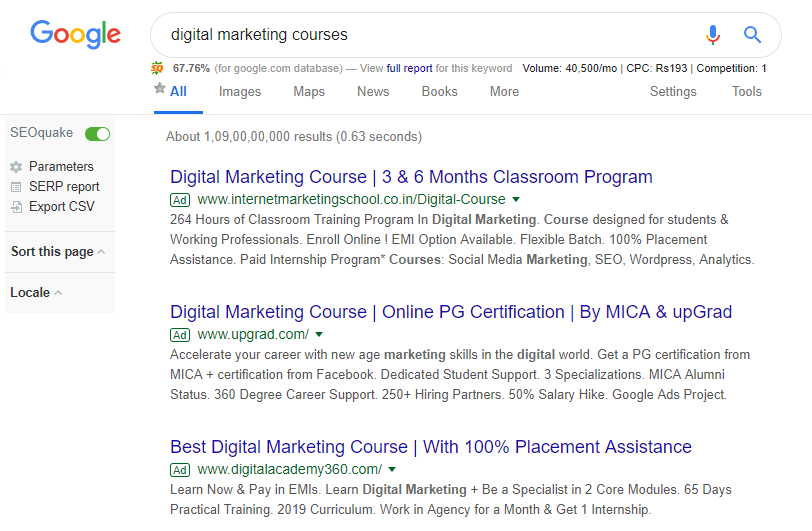
Task: Collapse the Sort this page section
Action: pyautogui.click(x=58, y=252)
